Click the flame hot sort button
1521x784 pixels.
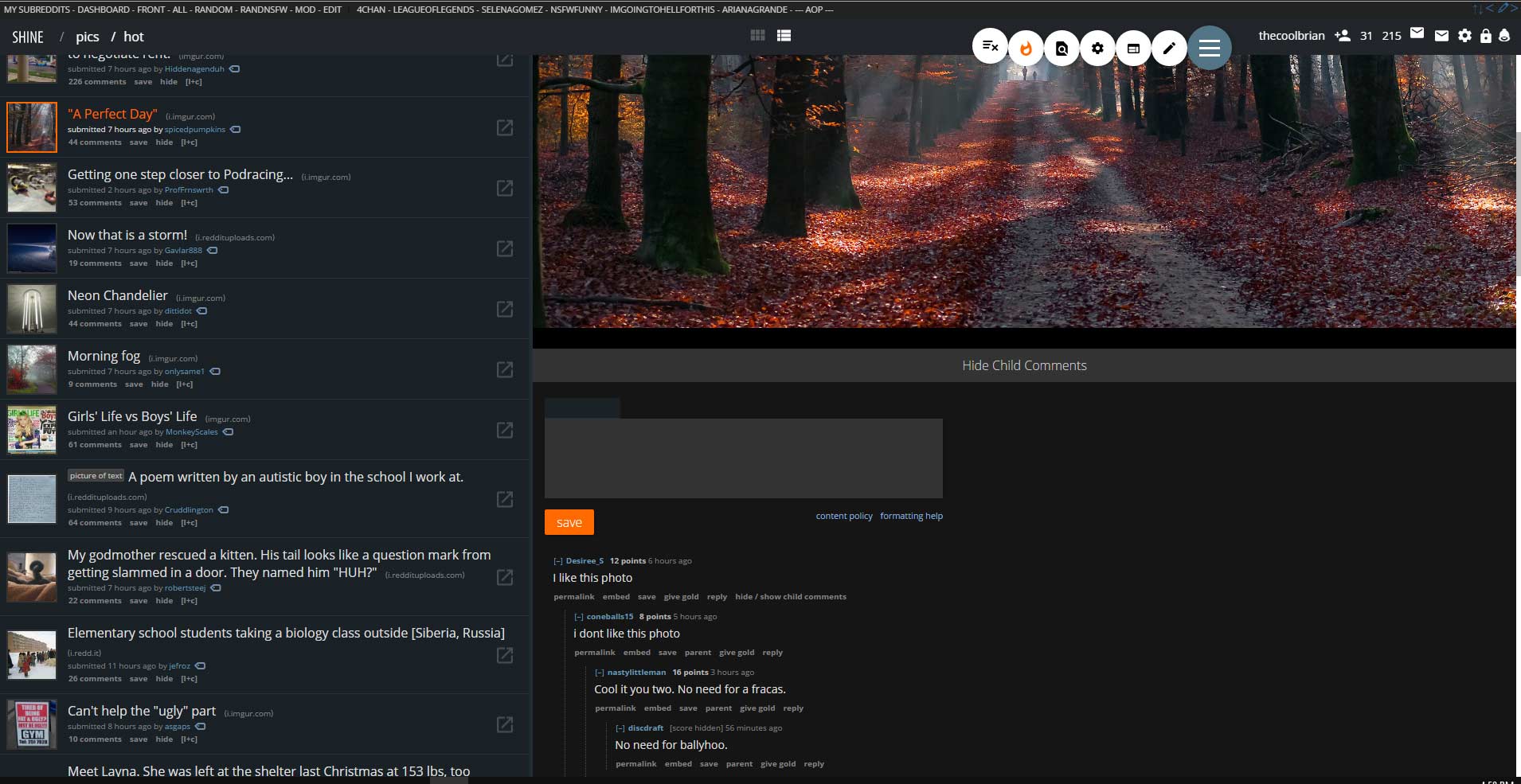point(1026,48)
